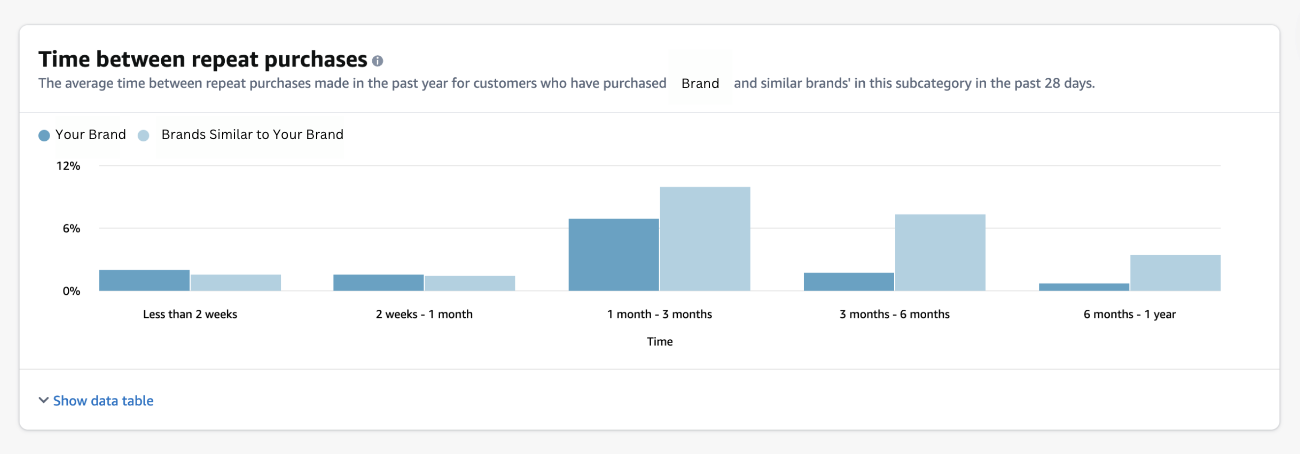Click the chevron next to Show data table
The image size is (1300, 454).
pyautogui.click(x=43, y=400)
